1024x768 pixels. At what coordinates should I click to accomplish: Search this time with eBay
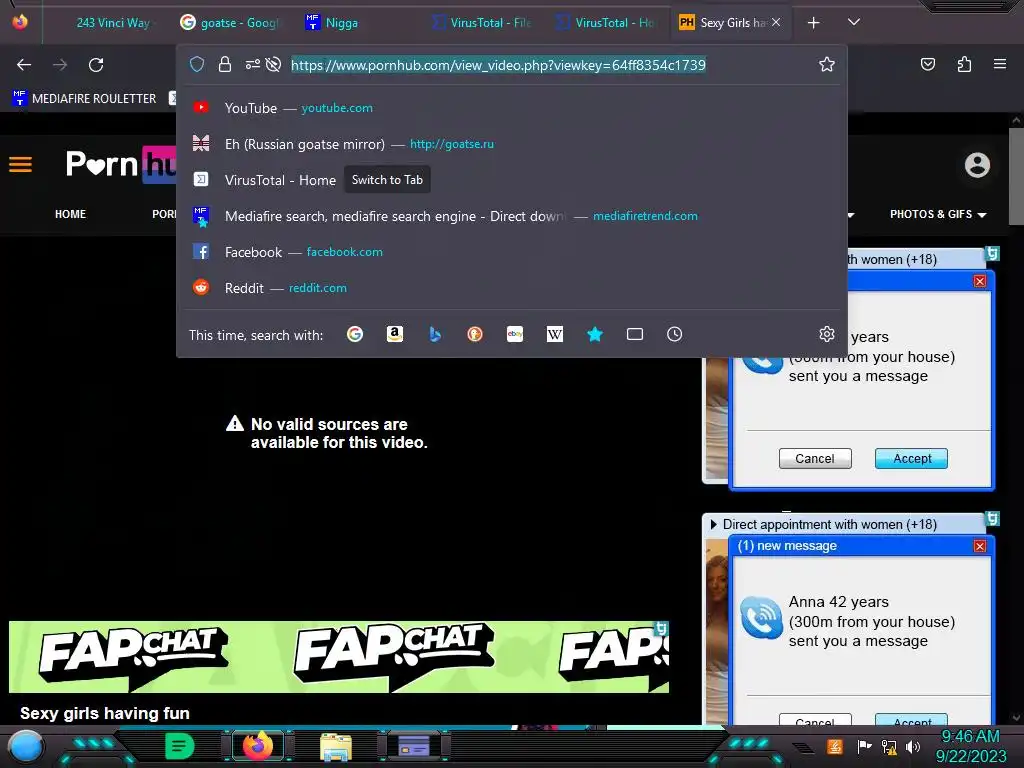(x=515, y=334)
